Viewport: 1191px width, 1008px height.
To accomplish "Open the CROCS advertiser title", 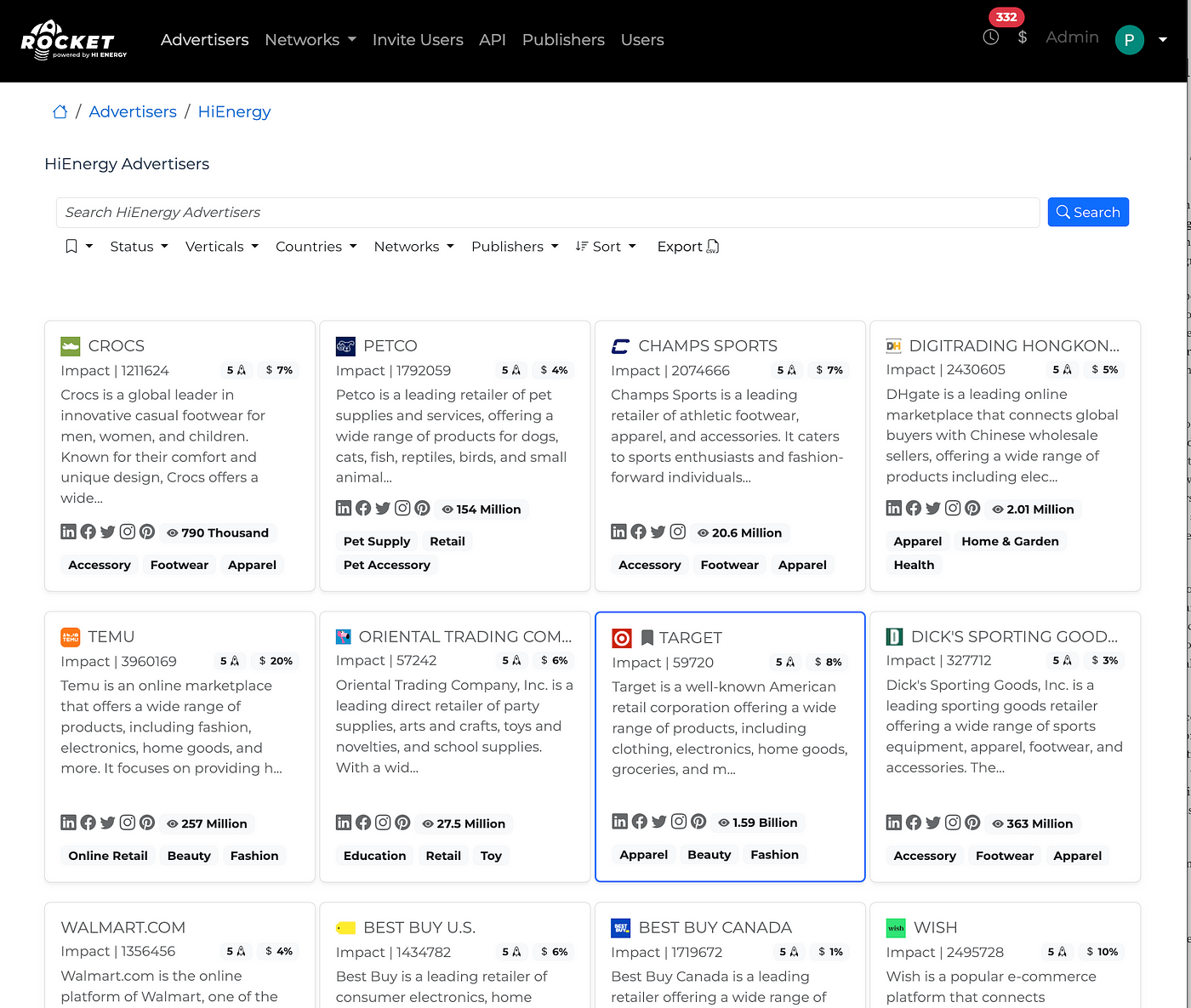I will pos(117,345).
